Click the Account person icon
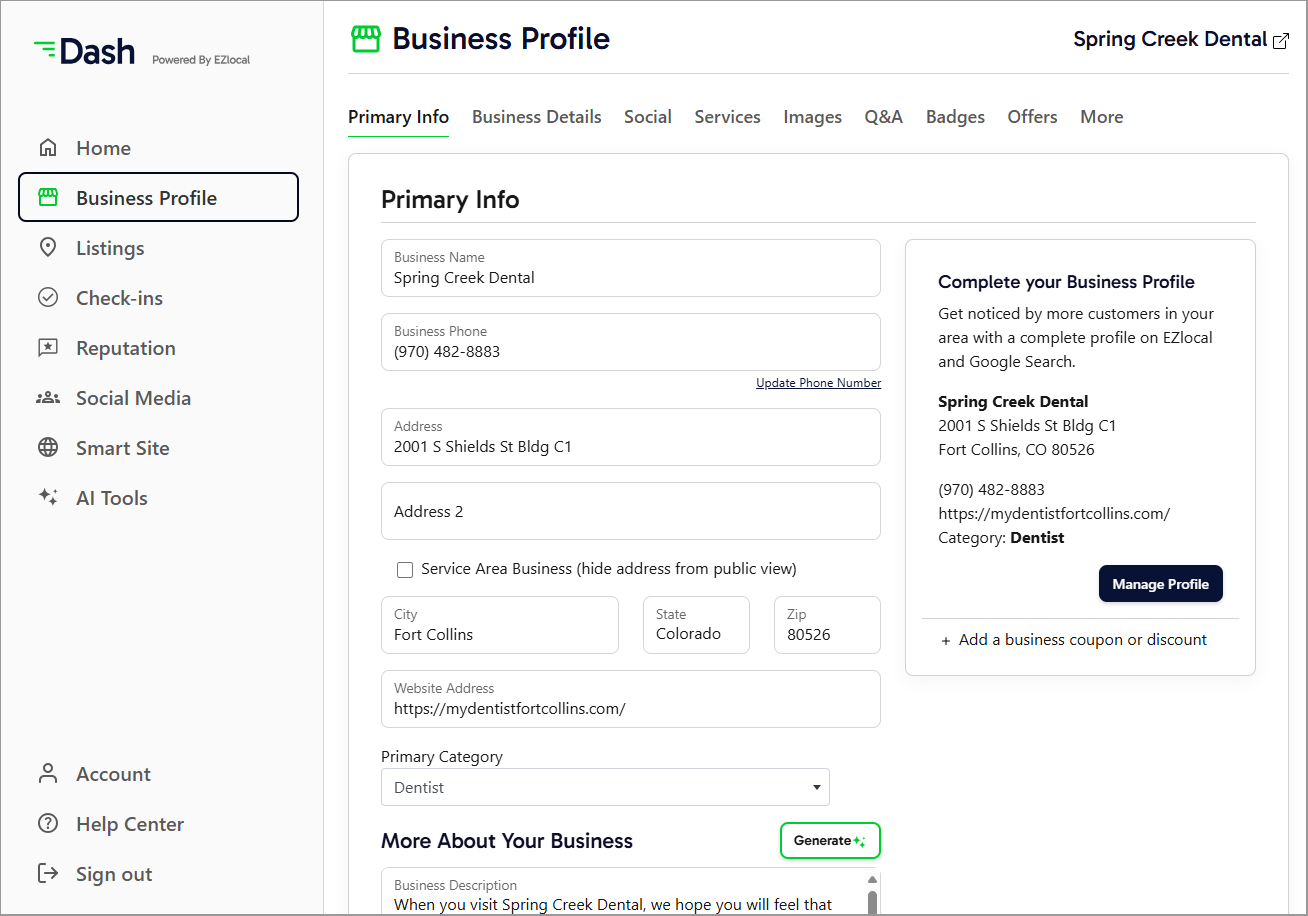This screenshot has height=916, width=1308. 47,774
